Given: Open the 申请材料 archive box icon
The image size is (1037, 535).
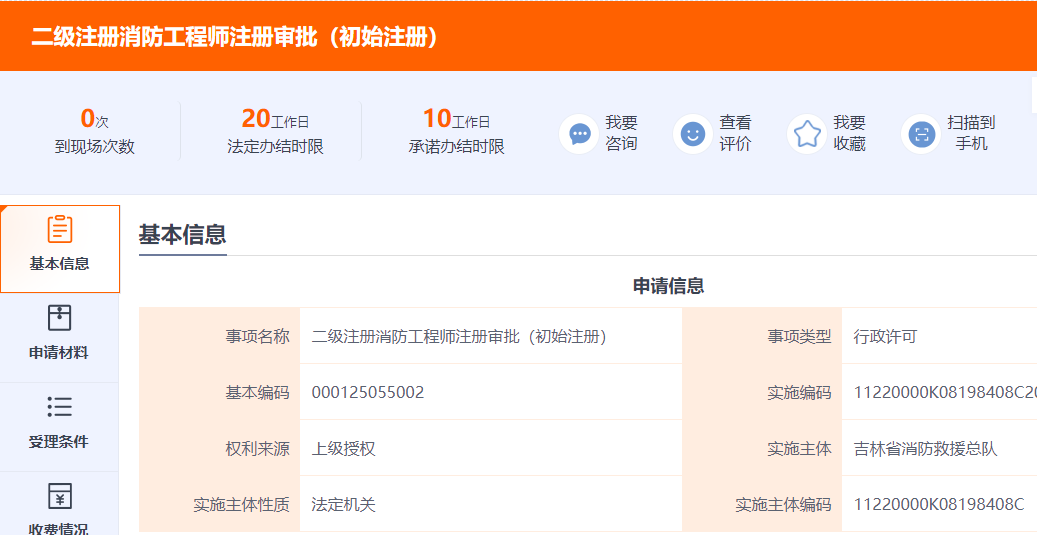Looking at the screenshot, I should [60, 318].
